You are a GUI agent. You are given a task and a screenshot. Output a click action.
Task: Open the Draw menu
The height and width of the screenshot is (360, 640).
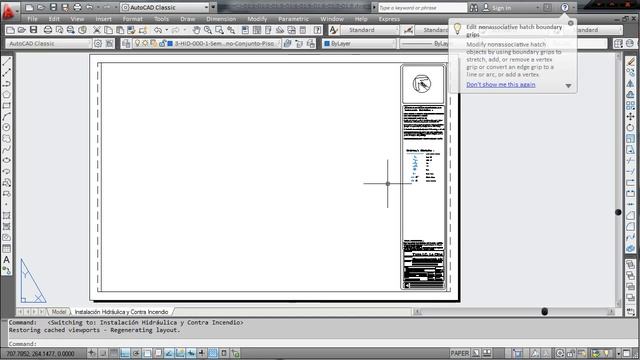tap(187, 19)
